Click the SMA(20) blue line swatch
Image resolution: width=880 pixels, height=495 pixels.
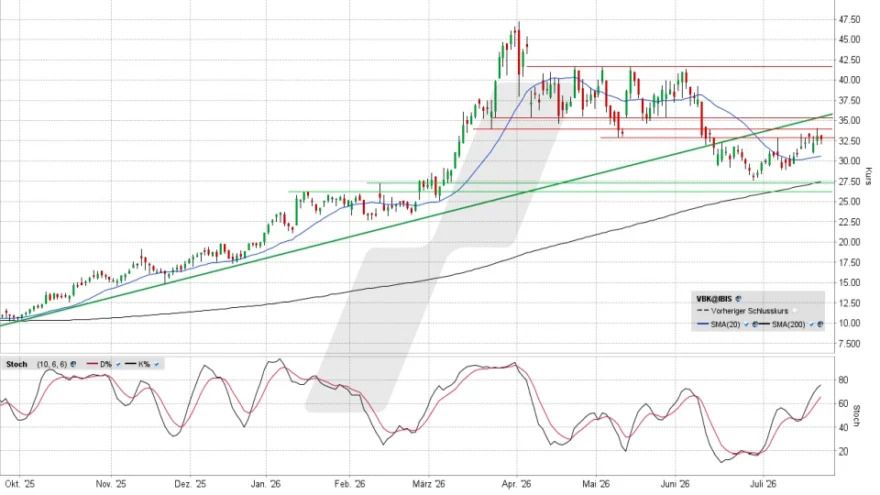(703, 324)
